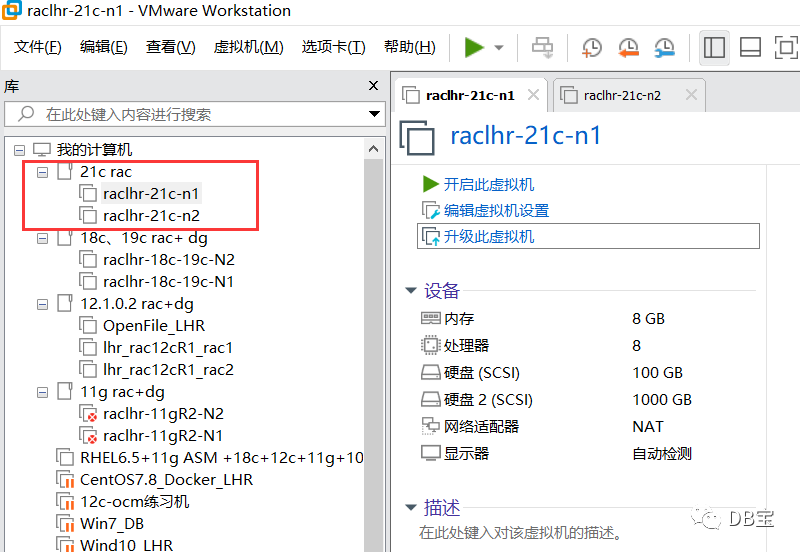Screen dimensions: 800x552
Task: Switch to the raclhr-21c-n1 tab
Action: 470,95
